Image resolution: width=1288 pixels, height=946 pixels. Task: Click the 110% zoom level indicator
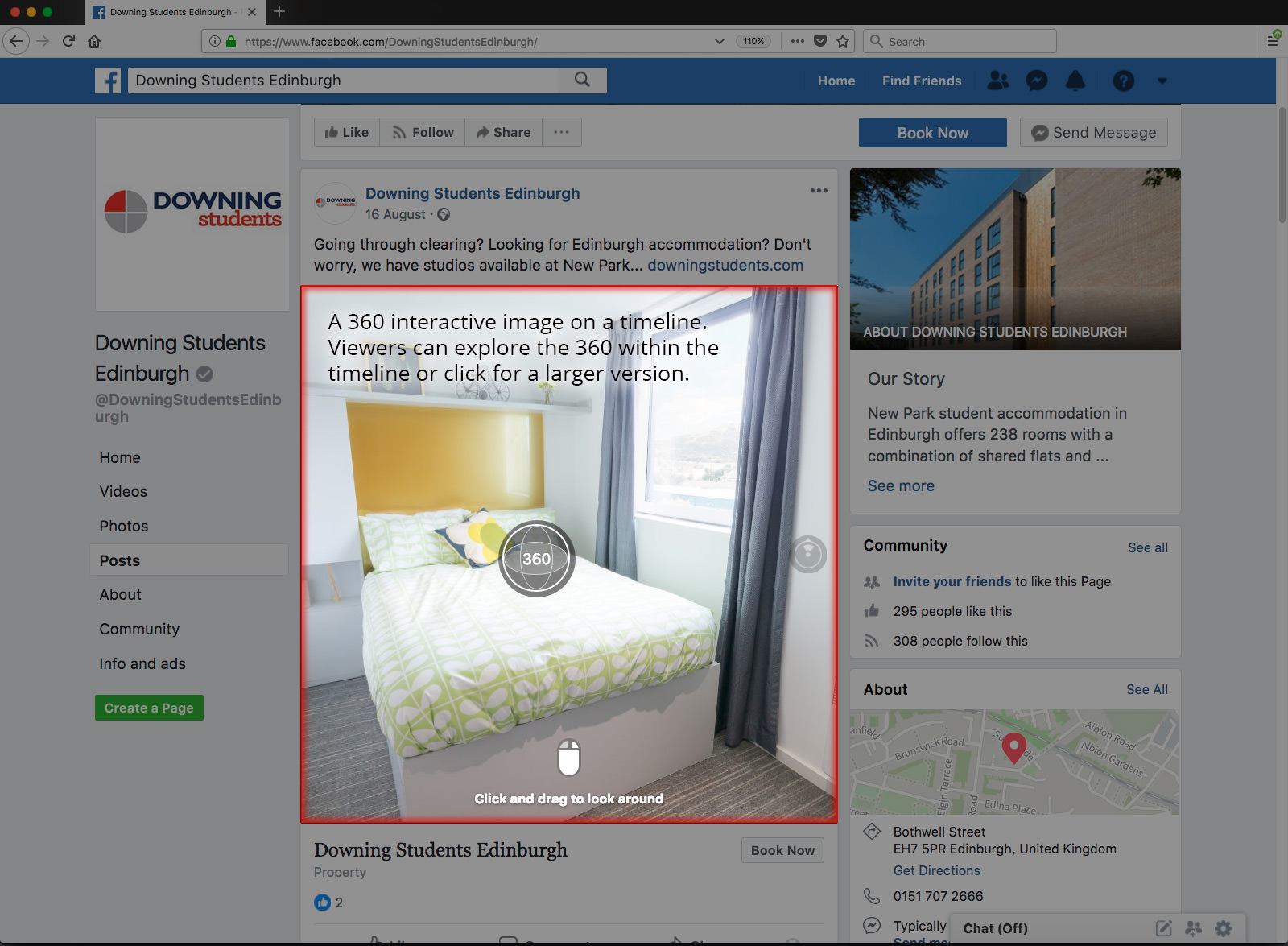pos(753,41)
